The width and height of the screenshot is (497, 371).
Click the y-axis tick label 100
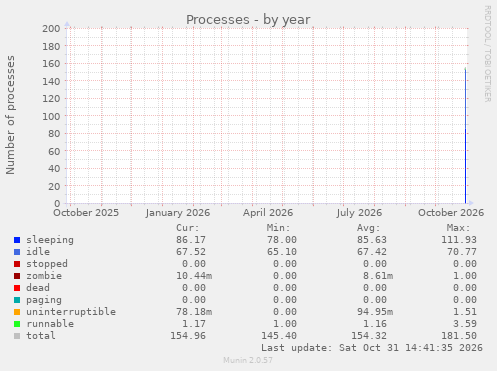pyautogui.click(x=51, y=116)
